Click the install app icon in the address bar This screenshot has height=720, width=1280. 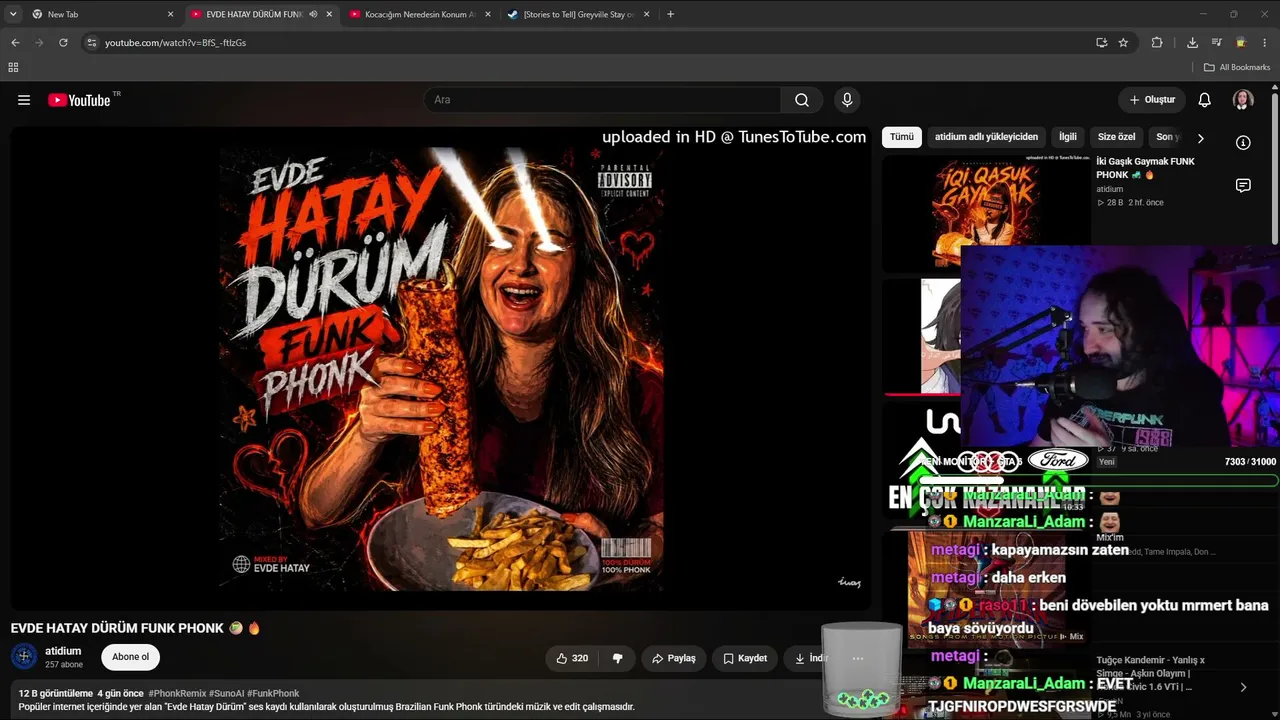[x=1101, y=43]
